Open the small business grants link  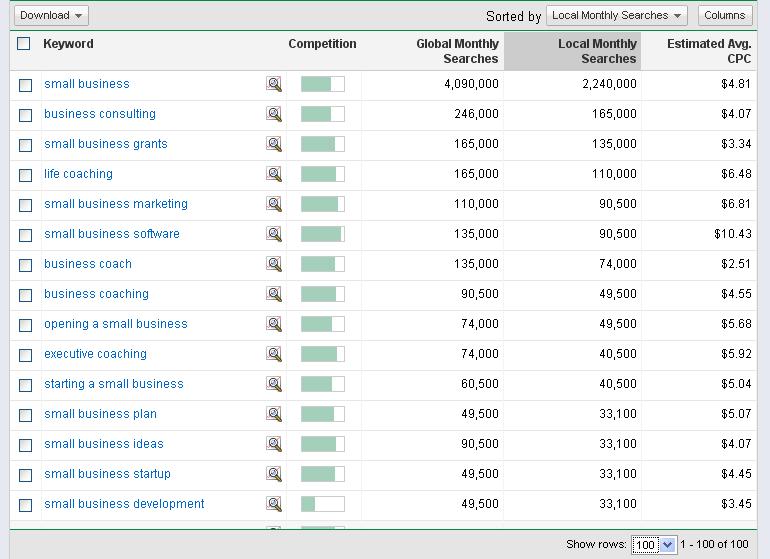106,144
